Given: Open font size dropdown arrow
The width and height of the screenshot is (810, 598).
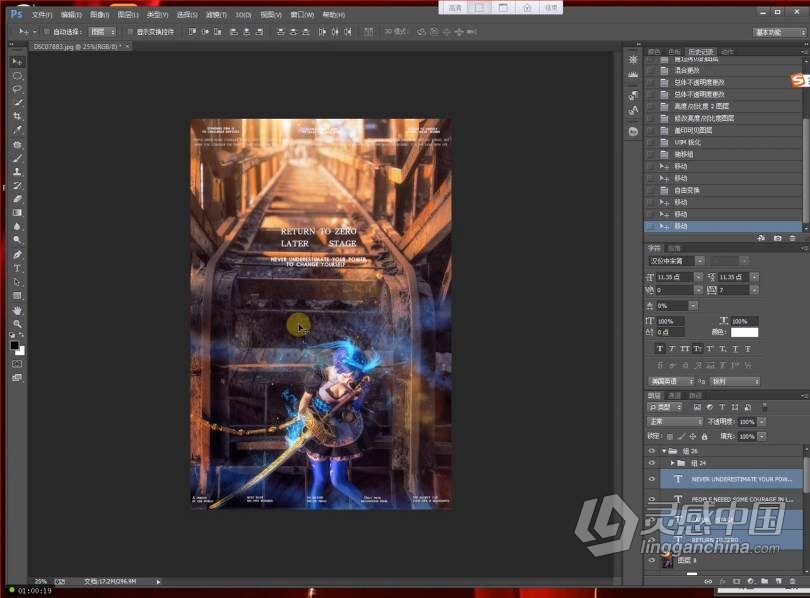Looking at the screenshot, I should 698,277.
